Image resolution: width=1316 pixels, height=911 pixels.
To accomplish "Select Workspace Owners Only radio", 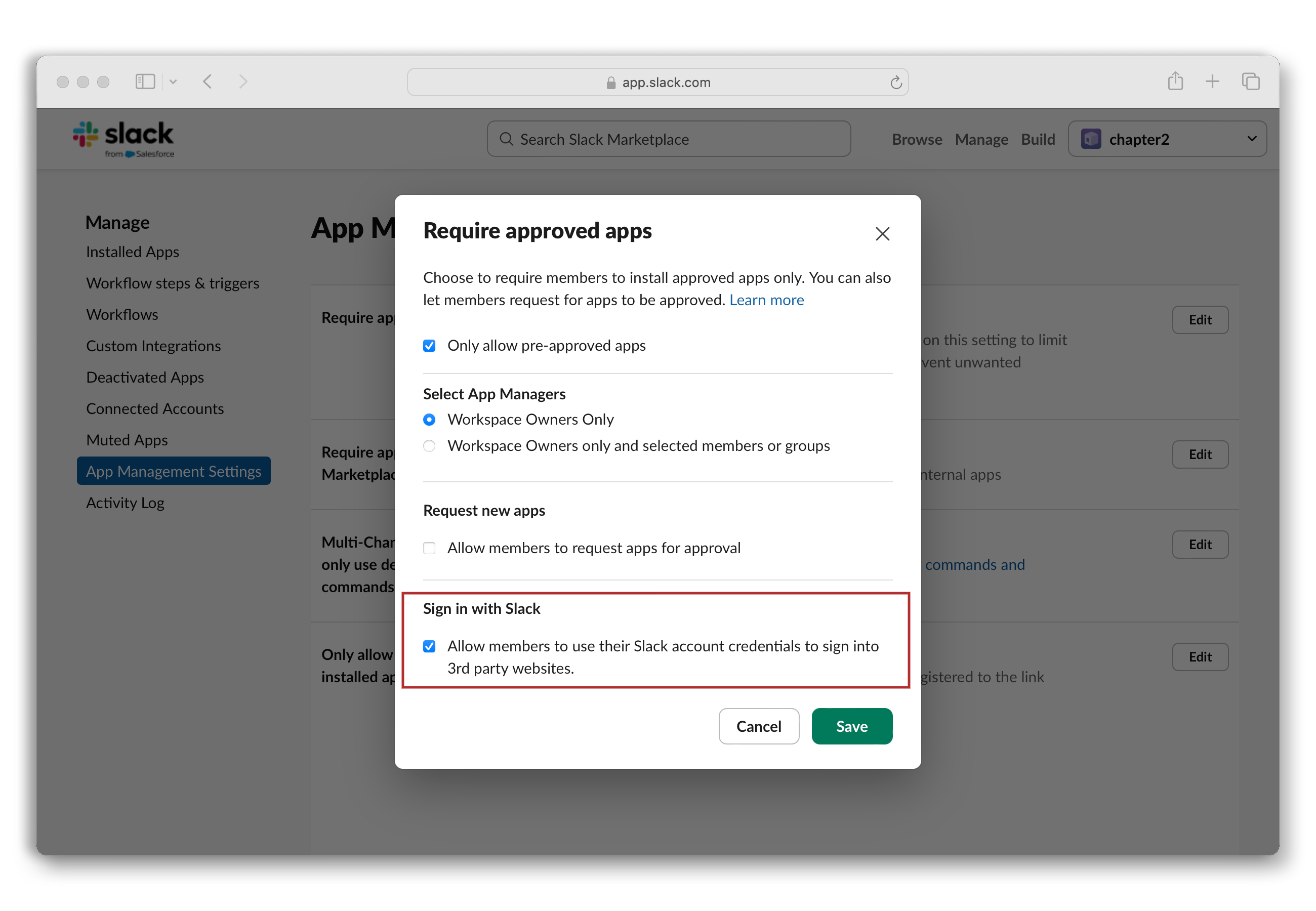I will click(x=429, y=420).
